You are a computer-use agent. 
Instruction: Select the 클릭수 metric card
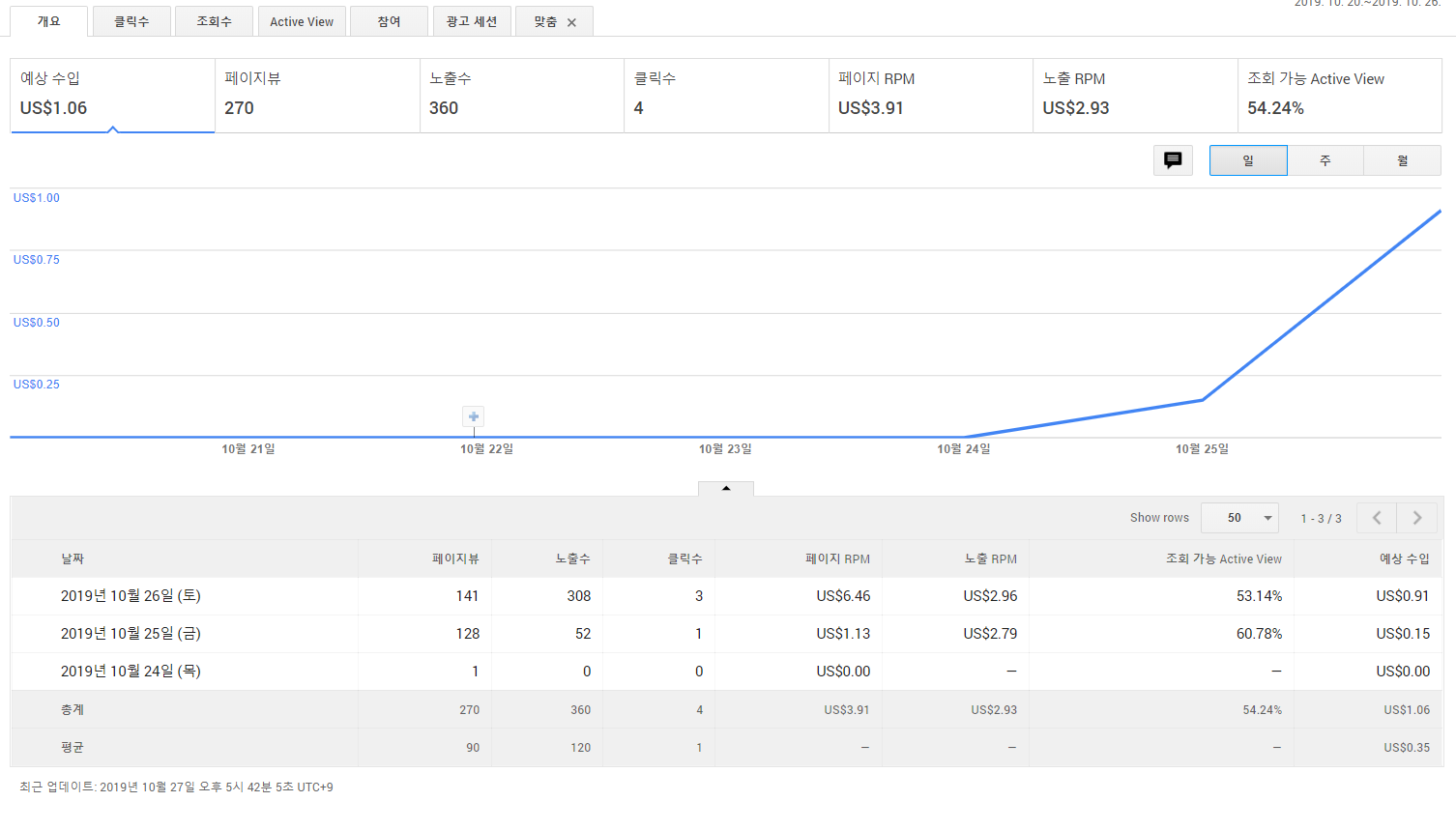pos(726,95)
